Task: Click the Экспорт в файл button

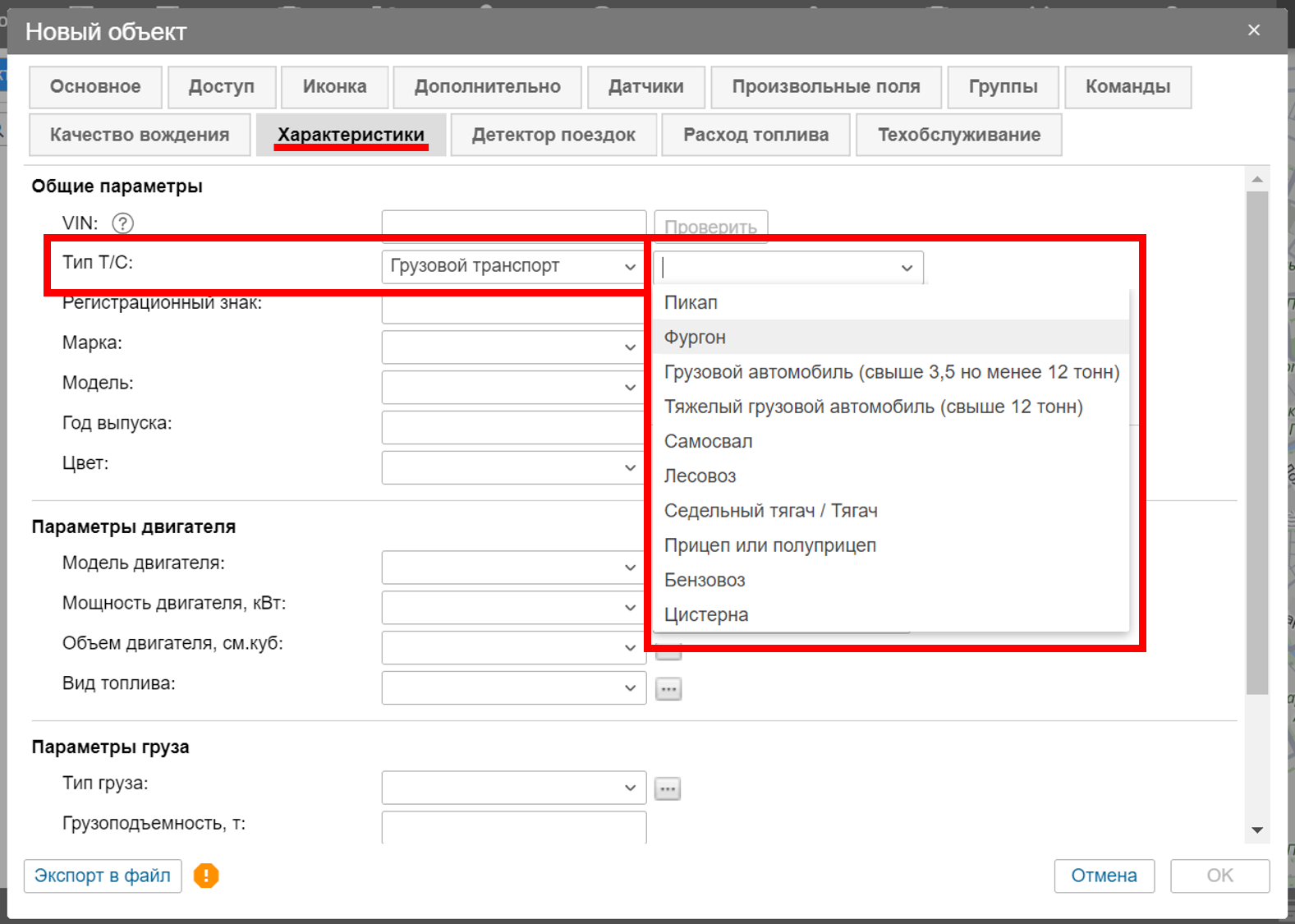Action: 103,876
